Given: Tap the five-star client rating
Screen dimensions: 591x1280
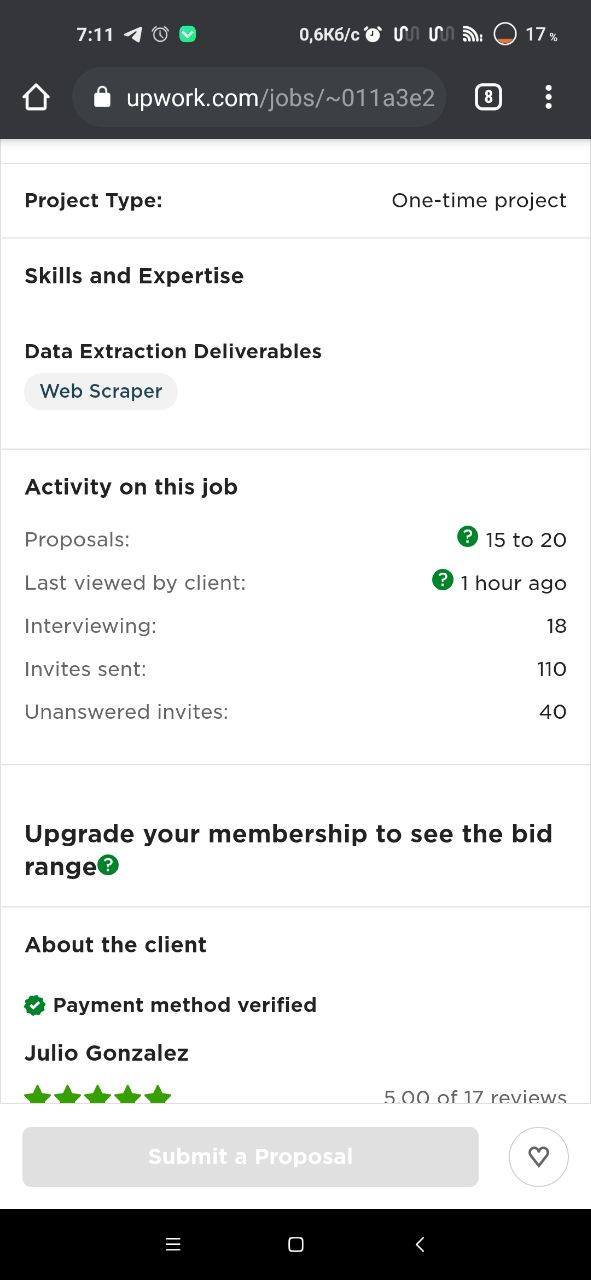Looking at the screenshot, I should [x=98, y=1095].
